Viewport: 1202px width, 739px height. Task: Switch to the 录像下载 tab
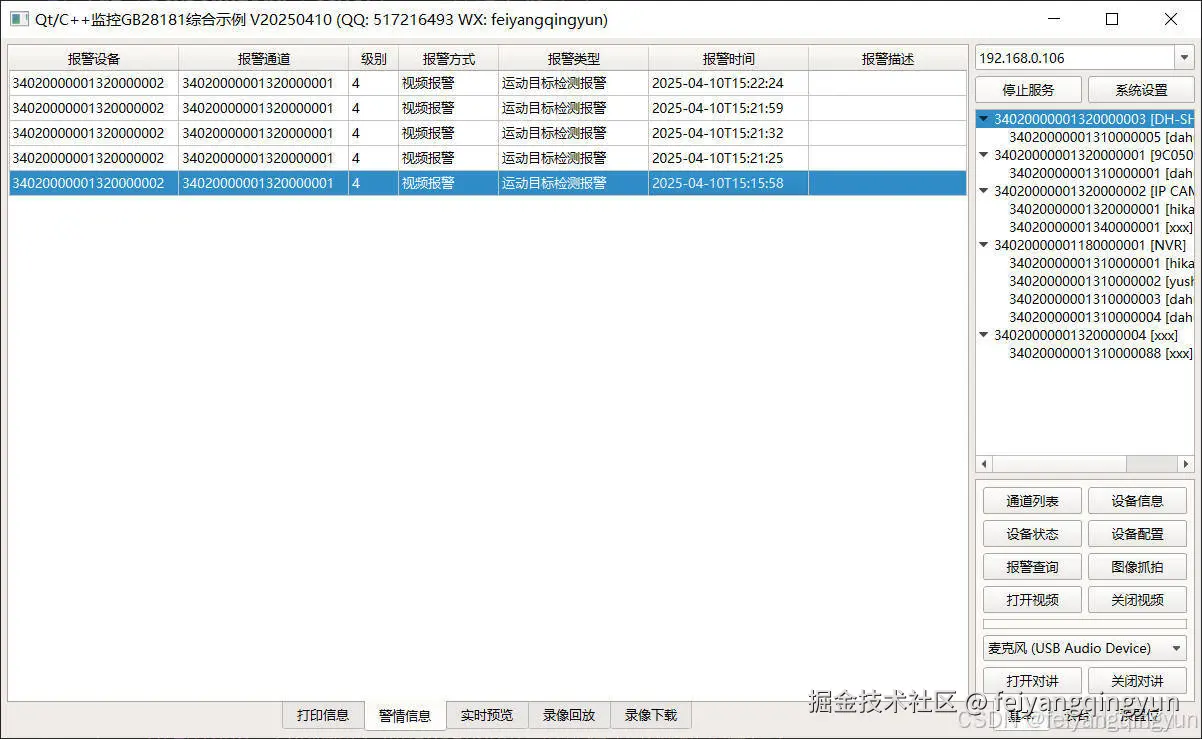651,715
